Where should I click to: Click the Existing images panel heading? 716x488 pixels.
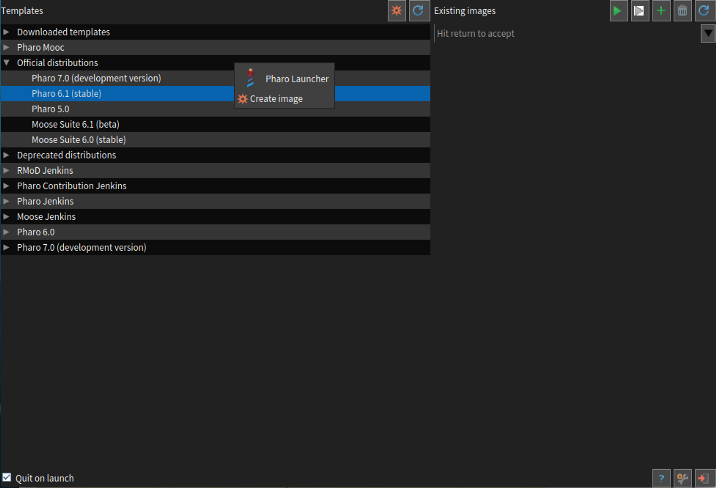(464, 10)
